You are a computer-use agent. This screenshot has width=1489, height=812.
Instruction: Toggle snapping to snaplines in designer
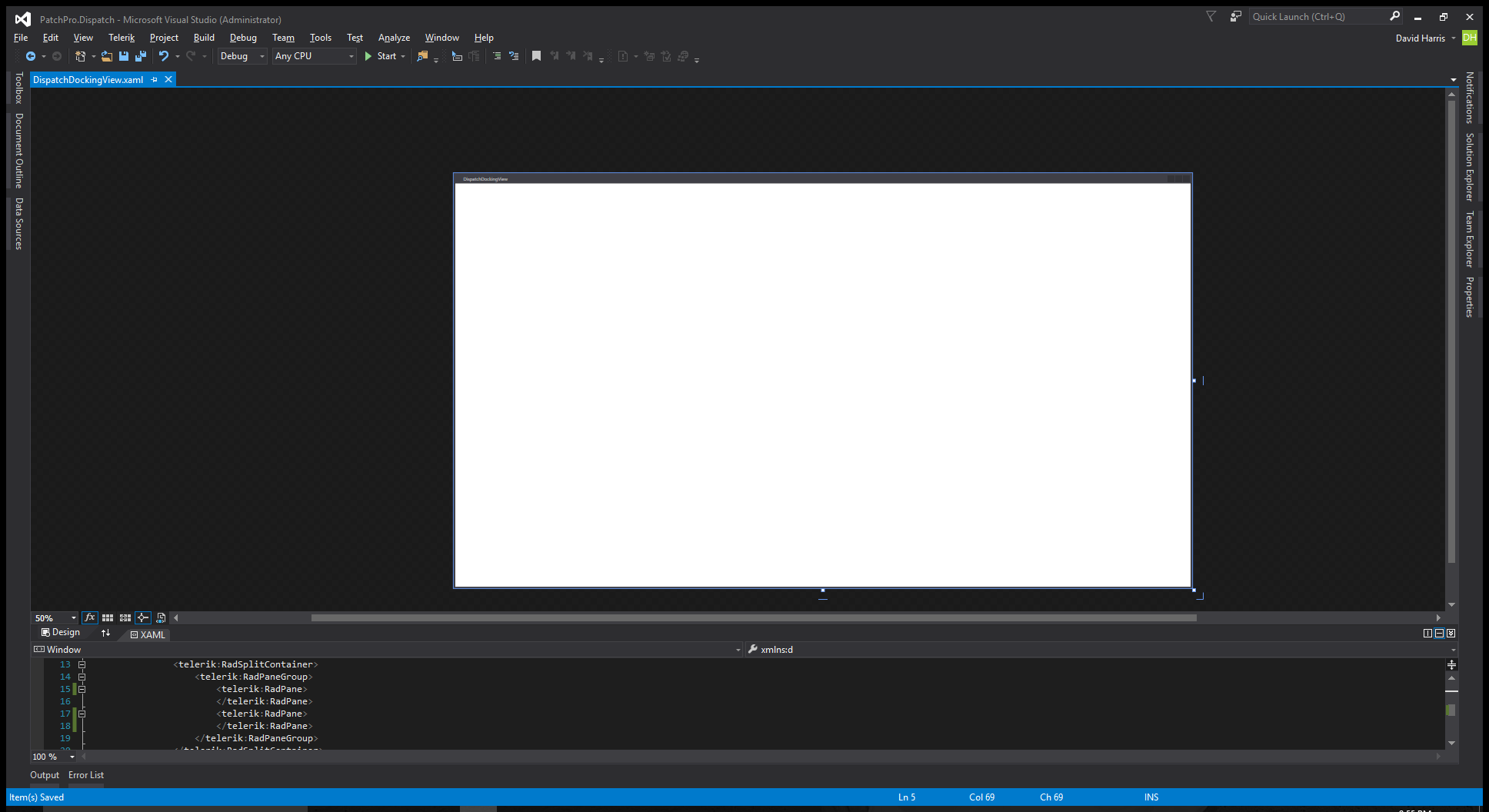pos(143,617)
